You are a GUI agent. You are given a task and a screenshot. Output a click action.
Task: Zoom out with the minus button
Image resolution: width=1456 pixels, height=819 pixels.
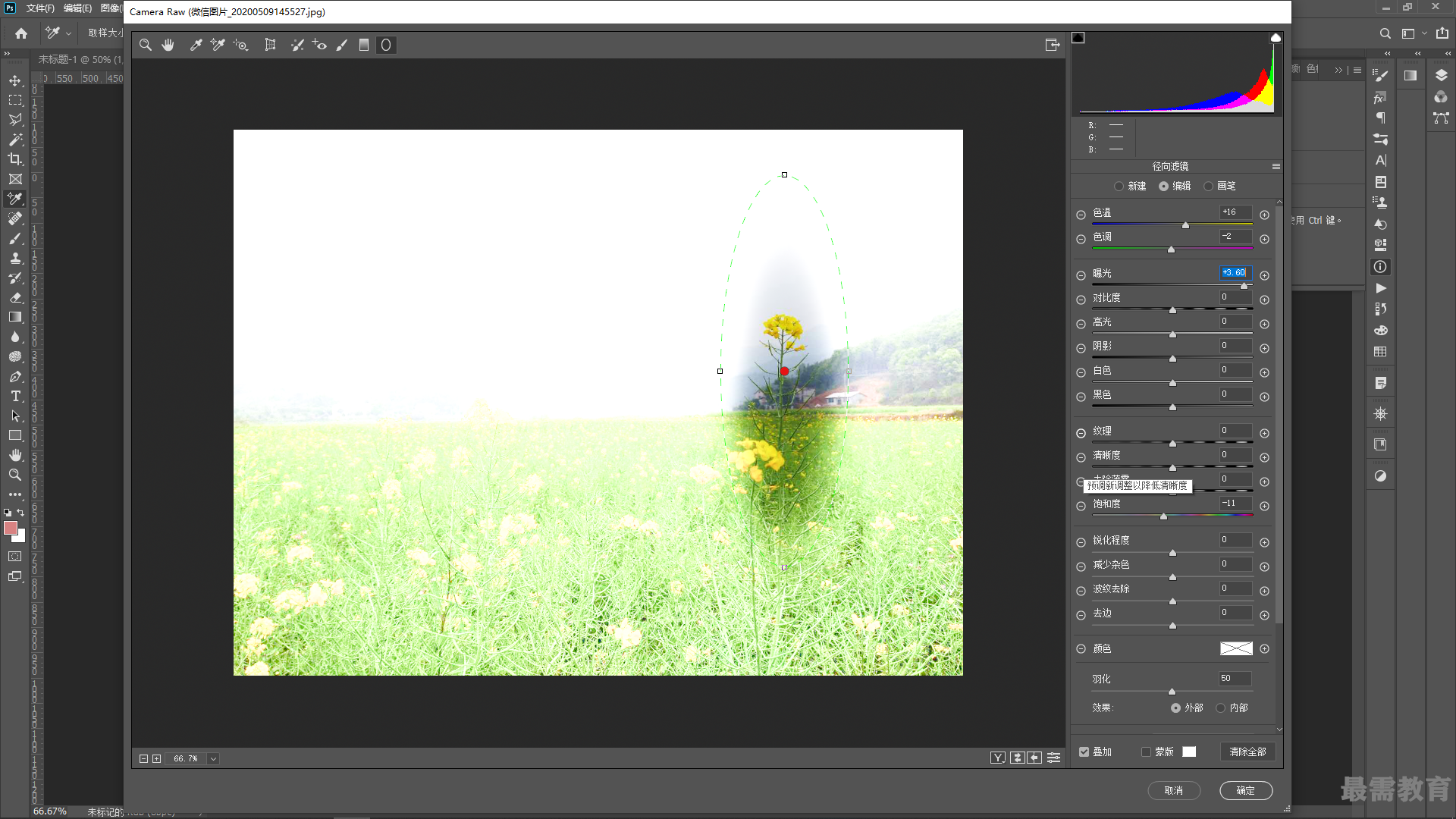[x=143, y=758]
